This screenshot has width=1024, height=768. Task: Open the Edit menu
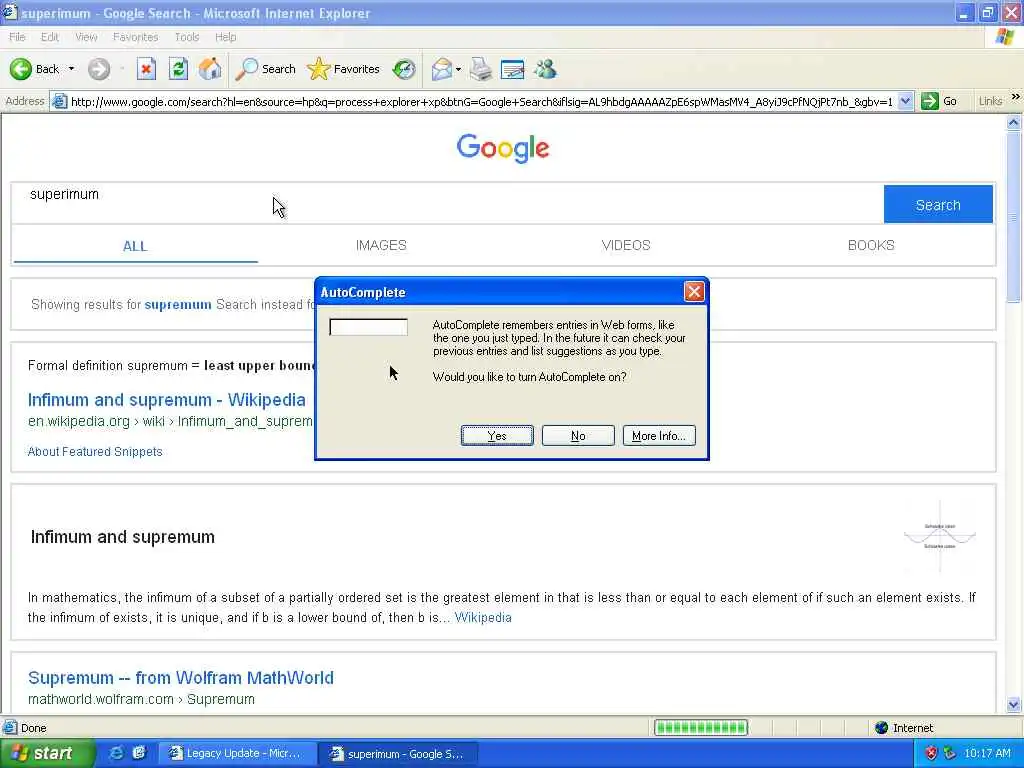pos(50,37)
